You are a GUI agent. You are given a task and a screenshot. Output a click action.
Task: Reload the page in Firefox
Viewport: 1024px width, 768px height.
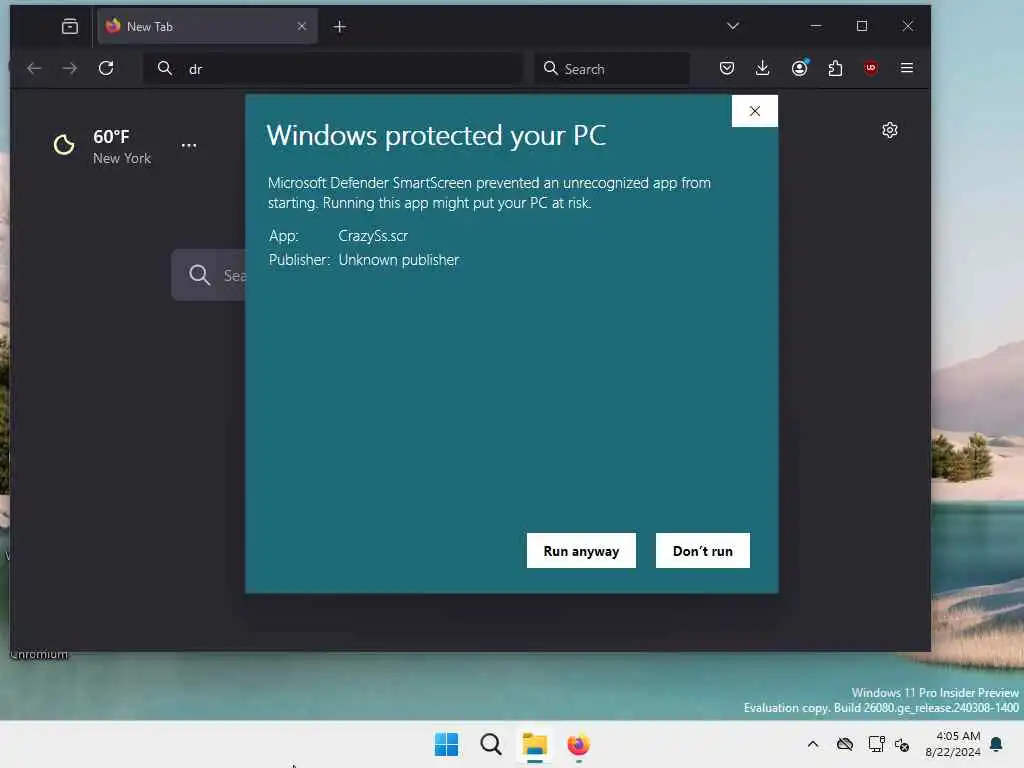(106, 68)
